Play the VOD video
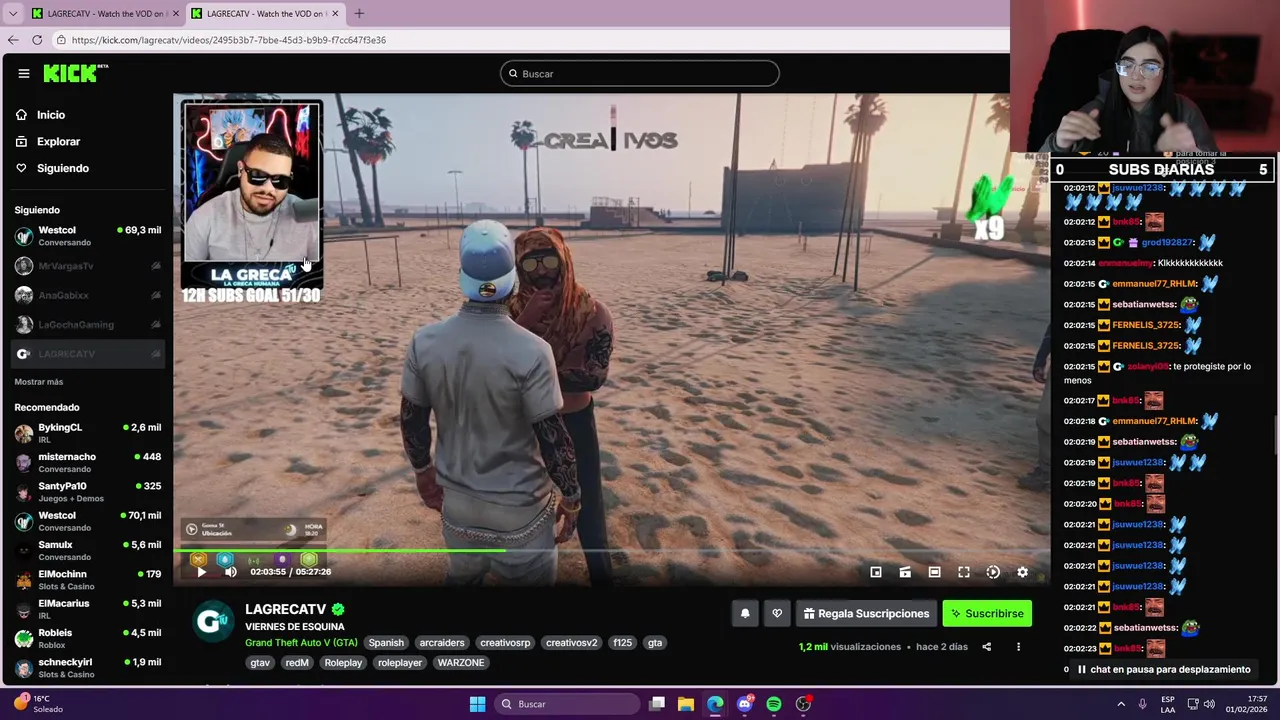Image resolution: width=1280 pixels, height=720 pixels. tap(201, 572)
